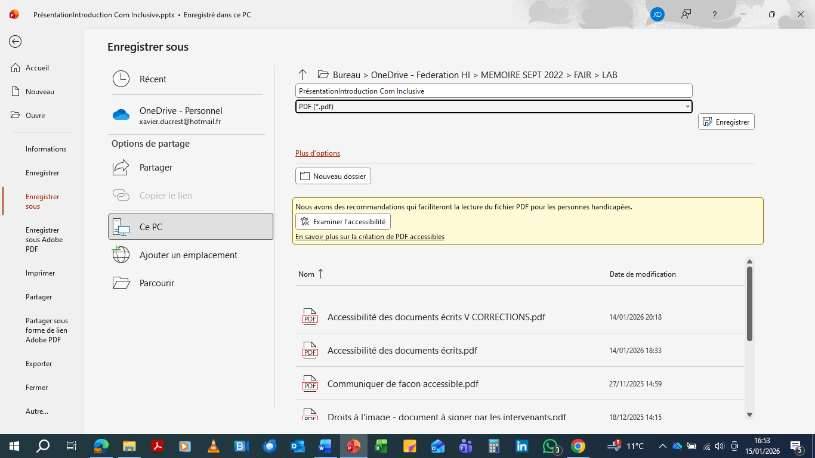Go up one folder level arrow

point(303,74)
